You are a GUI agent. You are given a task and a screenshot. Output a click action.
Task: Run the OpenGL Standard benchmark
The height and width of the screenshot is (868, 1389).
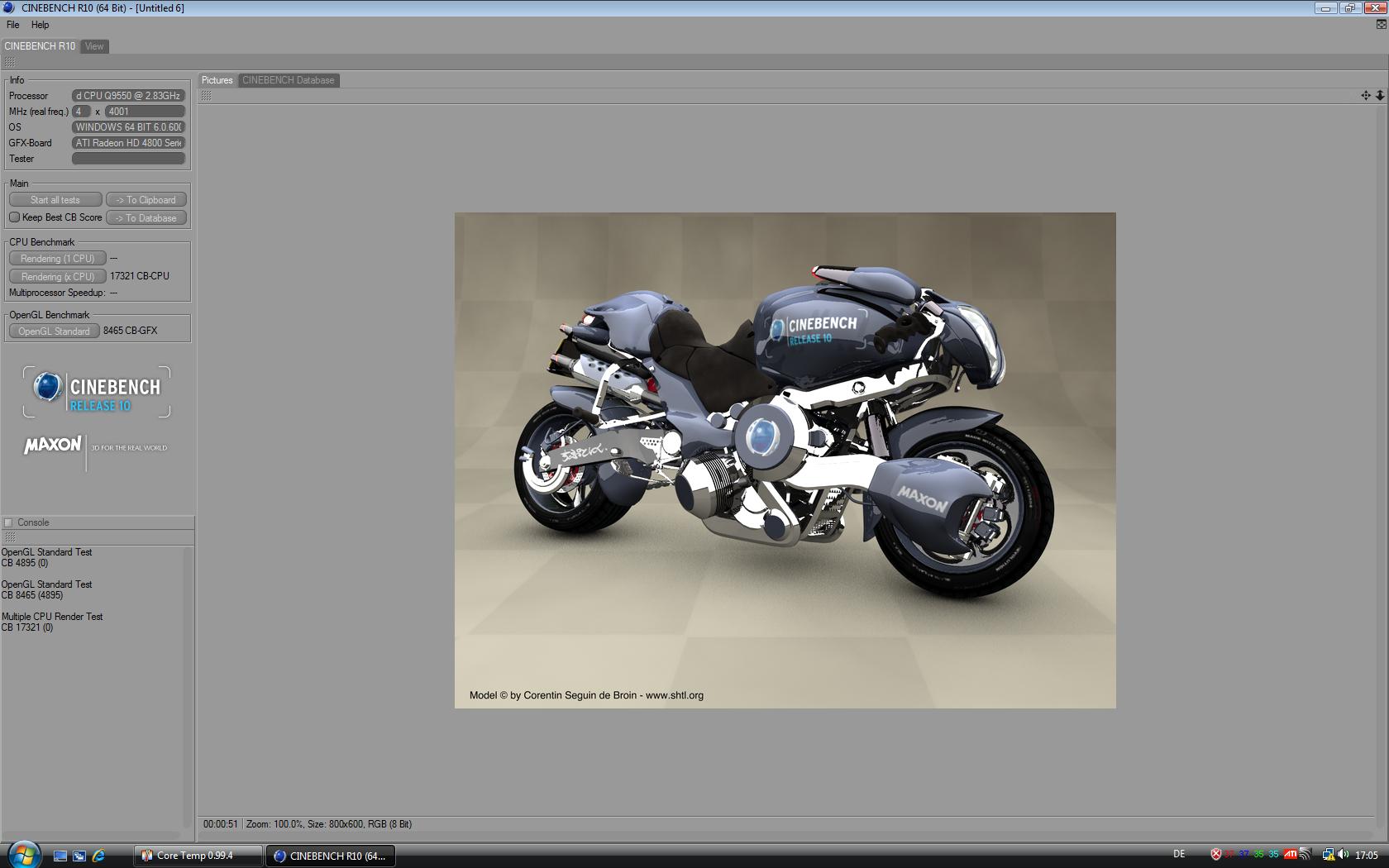coord(54,331)
